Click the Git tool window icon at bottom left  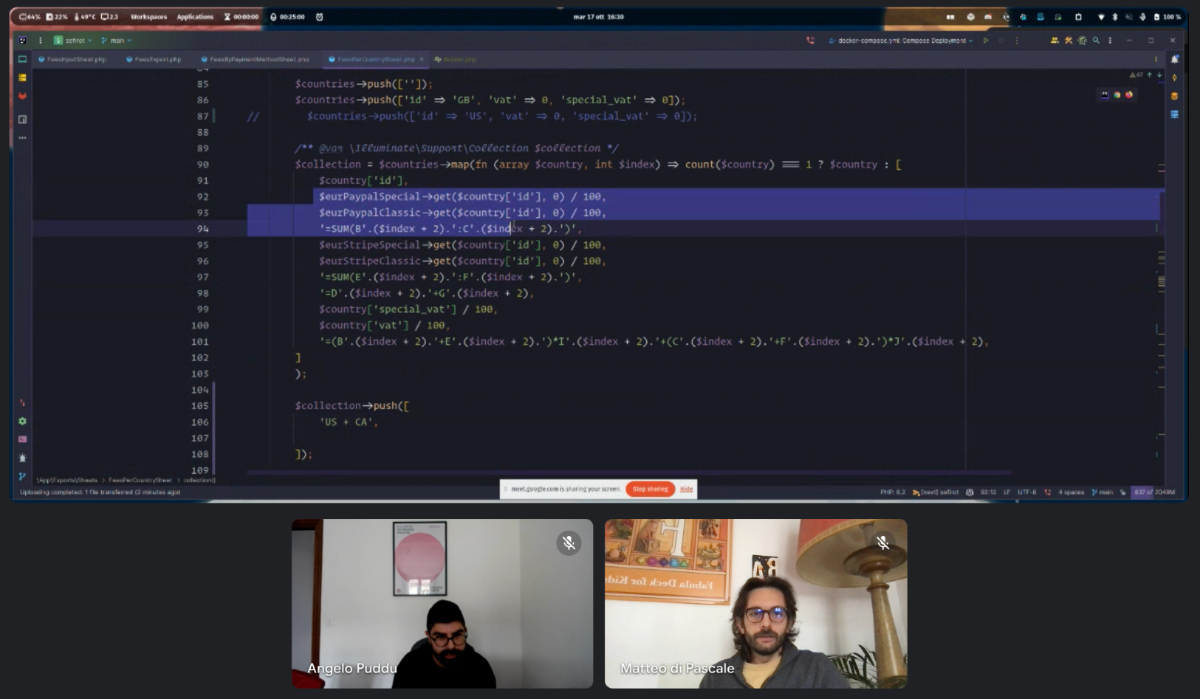click(22, 477)
